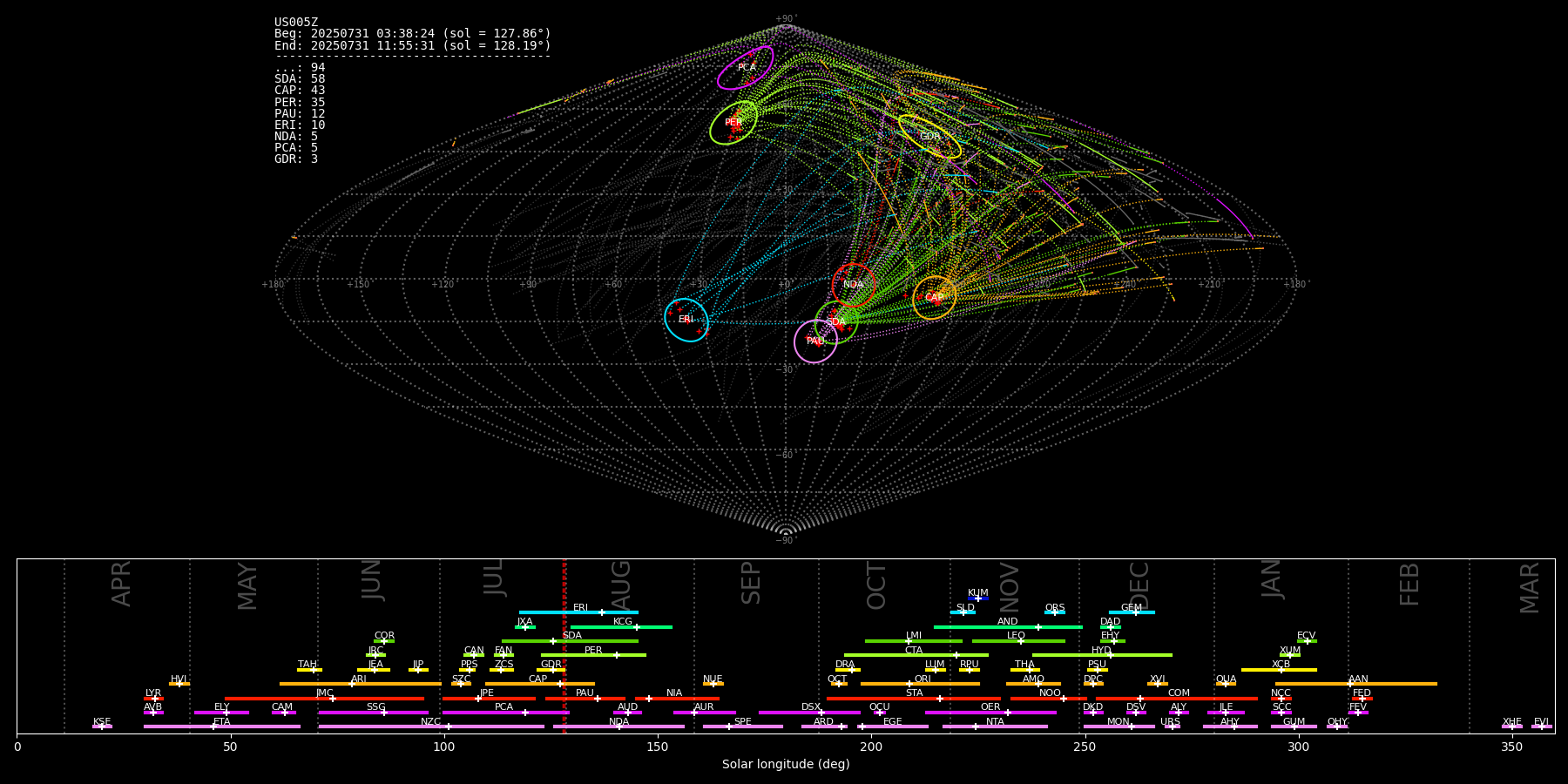The height and width of the screenshot is (784, 1568).
Task: Select the green SDA activity bar in the timeline
Action: point(570,641)
